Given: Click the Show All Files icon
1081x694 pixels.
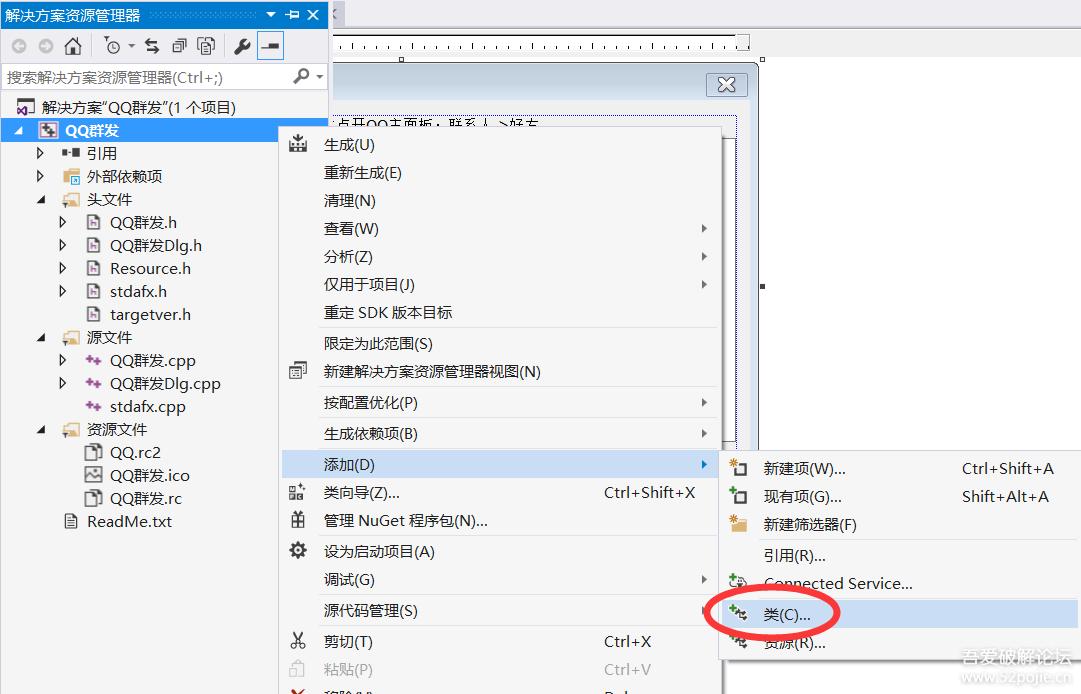Looking at the screenshot, I should coord(178,45).
